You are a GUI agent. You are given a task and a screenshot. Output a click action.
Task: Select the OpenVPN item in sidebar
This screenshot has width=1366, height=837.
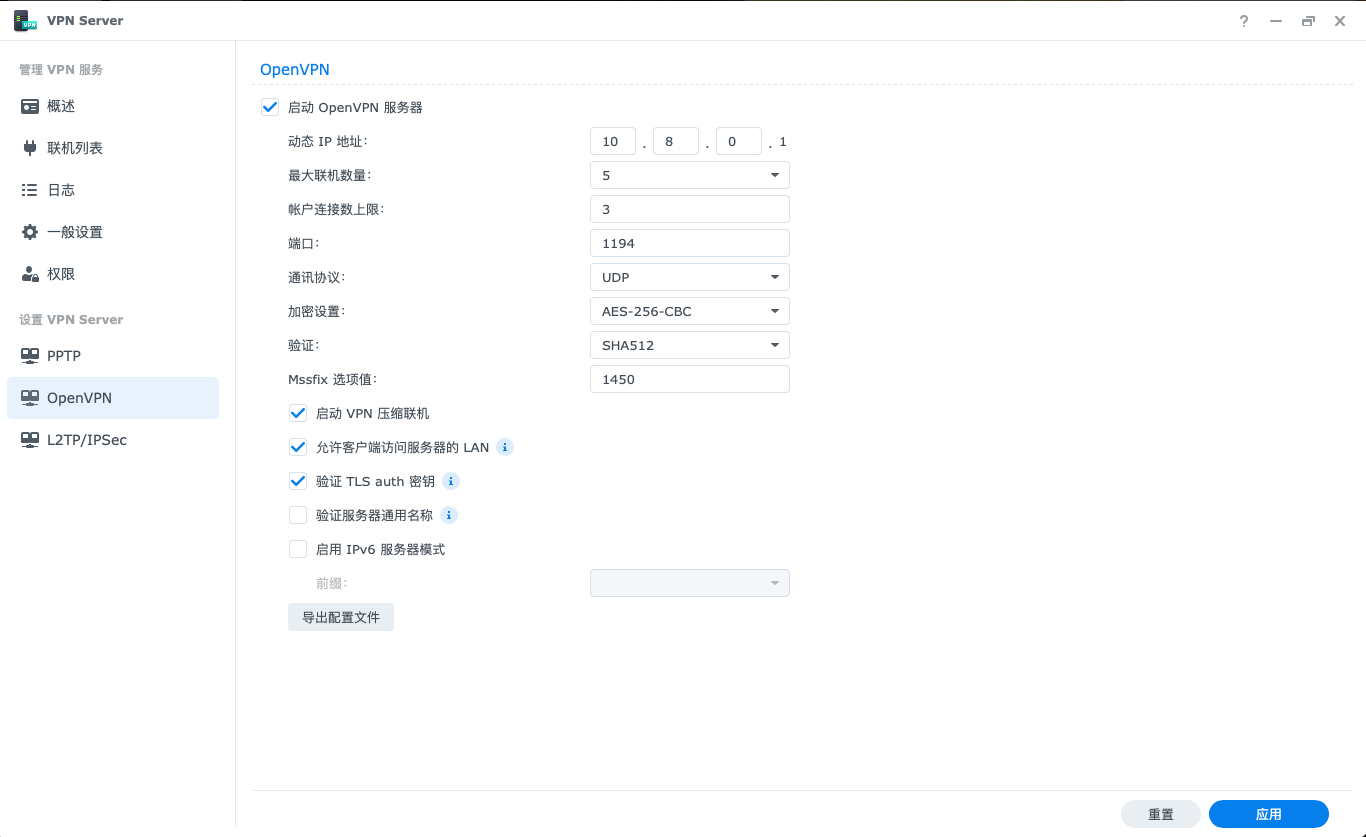tap(112, 398)
